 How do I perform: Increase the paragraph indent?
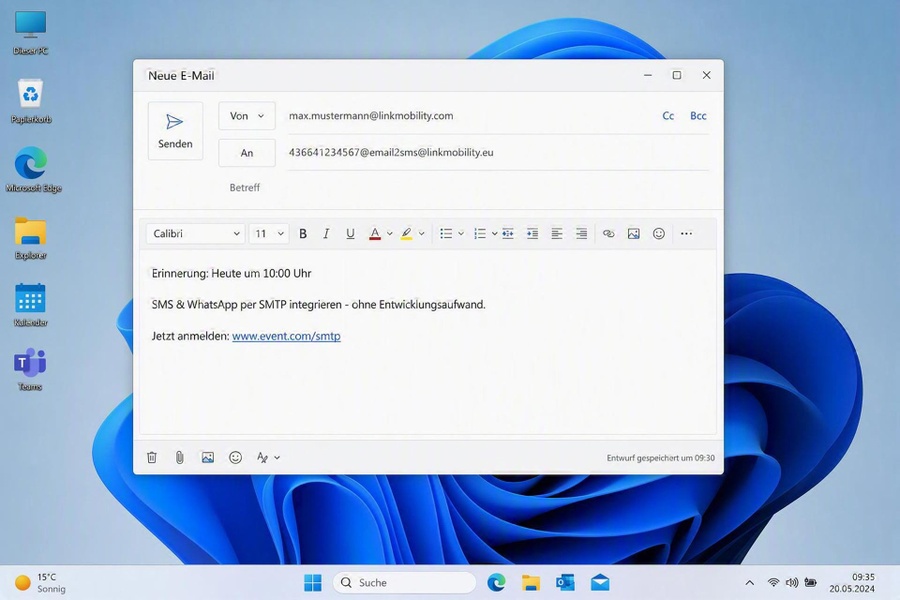533,234
